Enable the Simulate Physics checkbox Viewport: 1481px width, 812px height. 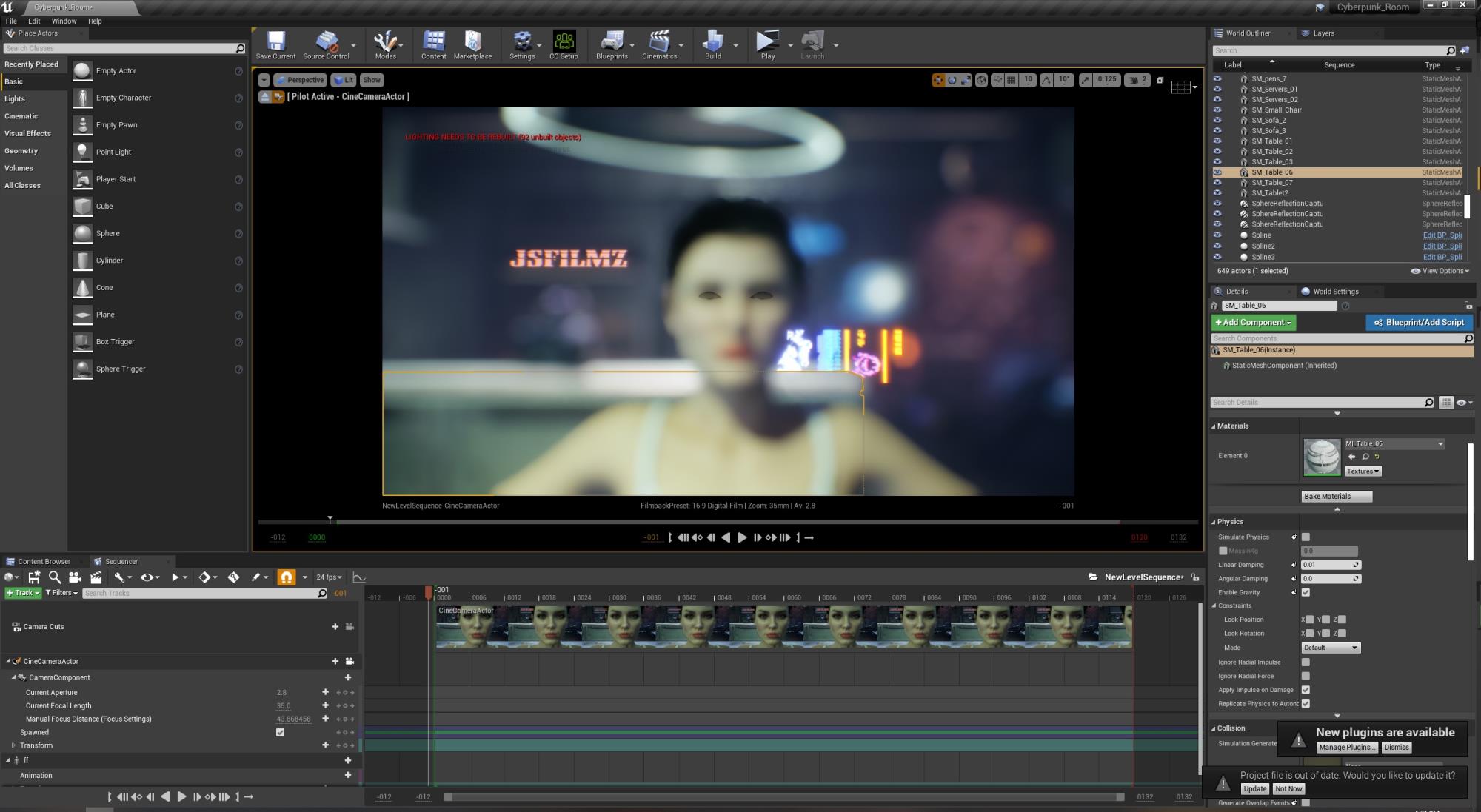pyautogui.click(x=1306, y=537)
